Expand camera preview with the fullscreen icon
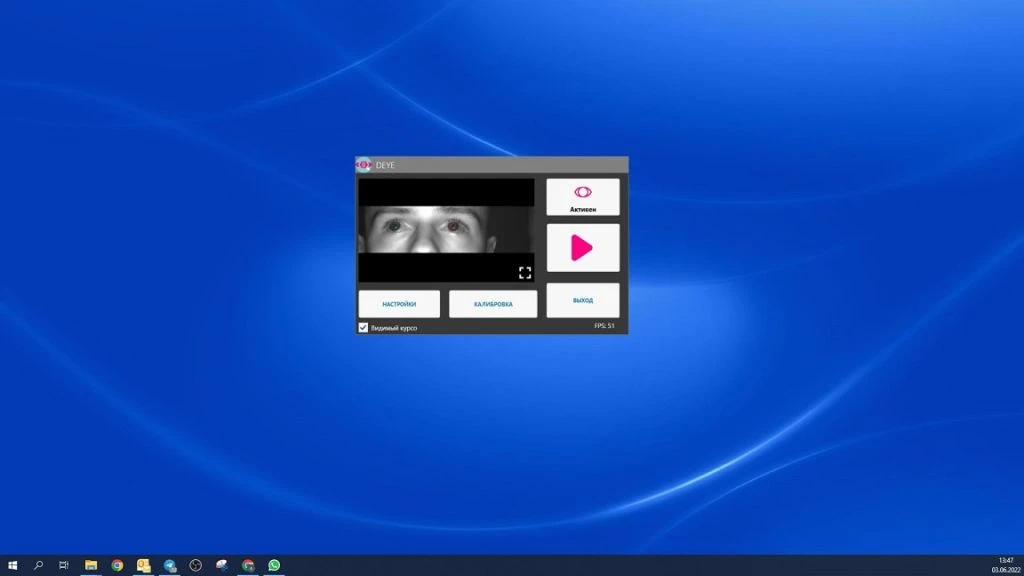The width and height of the screenshot is (1024, 576). coord(525,272)
